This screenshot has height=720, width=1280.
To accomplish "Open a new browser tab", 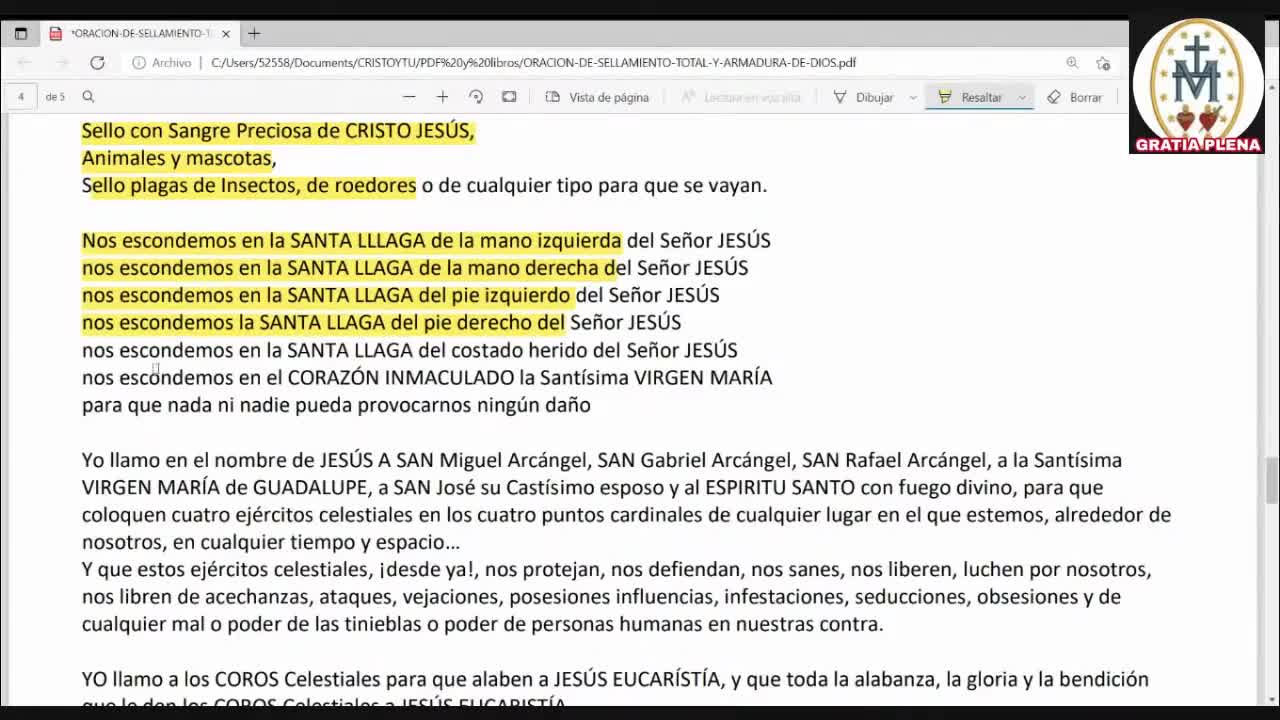I will pos(254,33).
